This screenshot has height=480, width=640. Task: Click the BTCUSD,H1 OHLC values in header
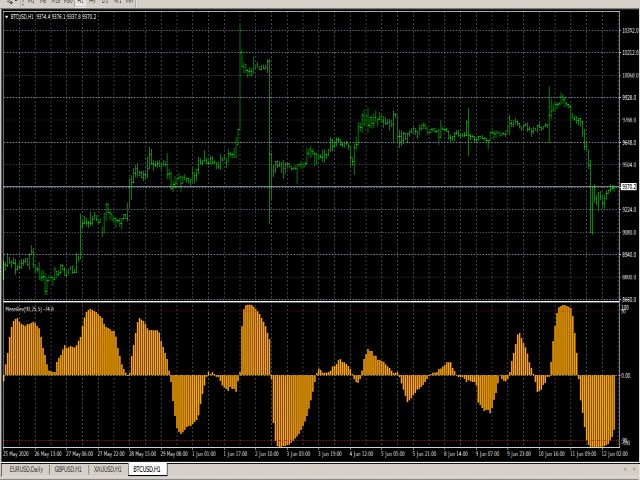pyautogui.click(x=66, y=17)
